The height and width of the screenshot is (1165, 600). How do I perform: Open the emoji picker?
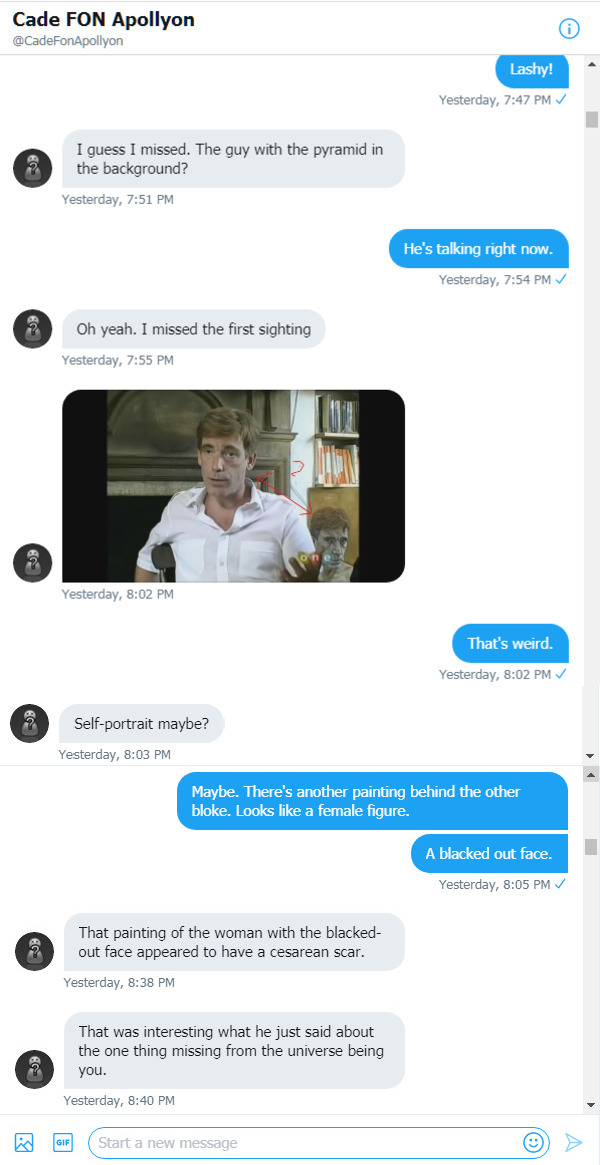pos(533,1142)
